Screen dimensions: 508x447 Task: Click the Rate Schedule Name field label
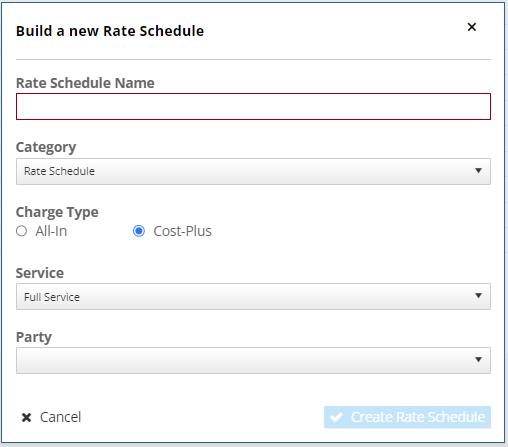click(85, 83)
